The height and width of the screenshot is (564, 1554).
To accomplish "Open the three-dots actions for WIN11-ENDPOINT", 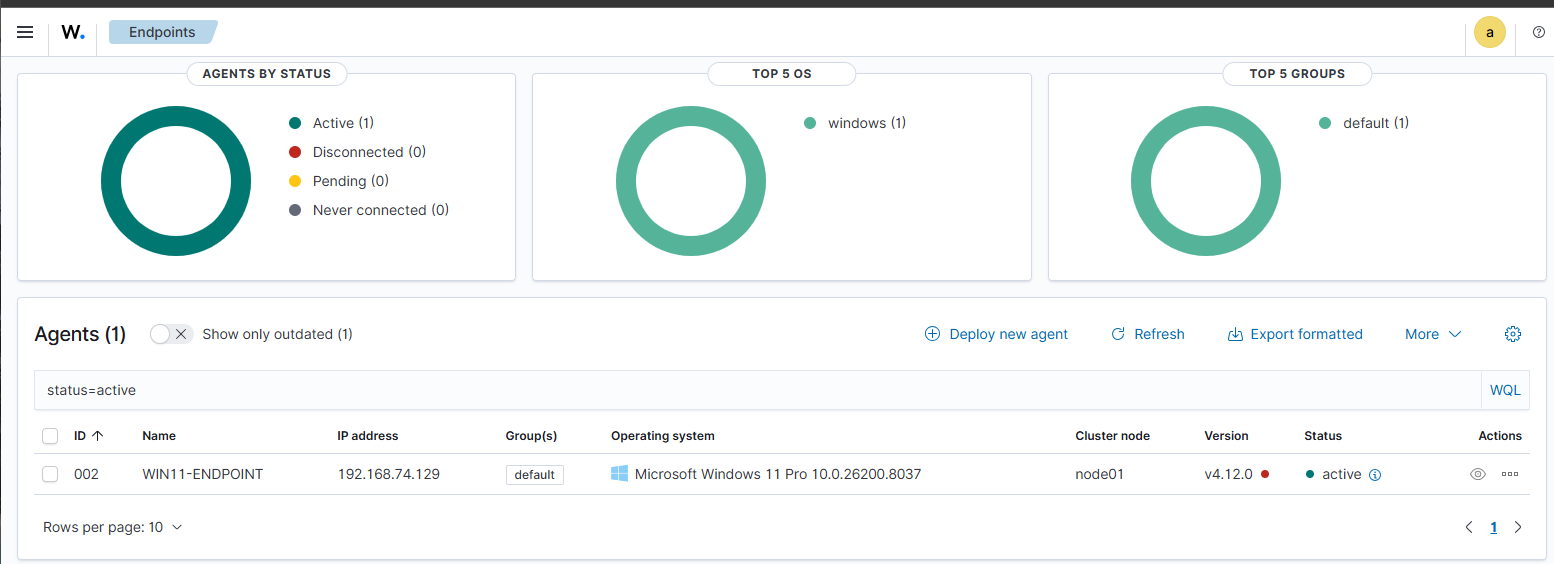I will point(1510,474).
